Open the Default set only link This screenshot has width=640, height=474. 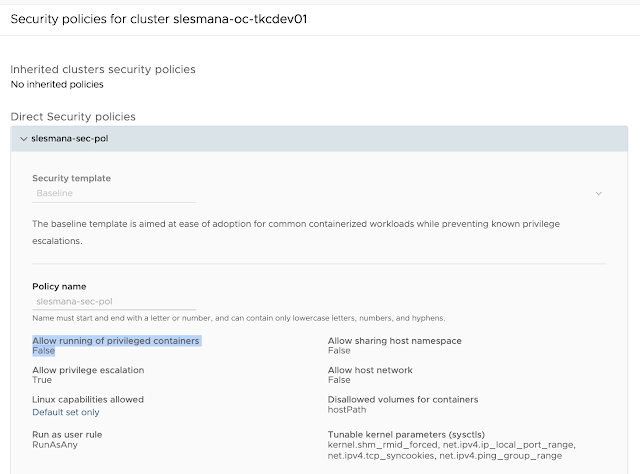pyautogui.click(x=66, y=412)
